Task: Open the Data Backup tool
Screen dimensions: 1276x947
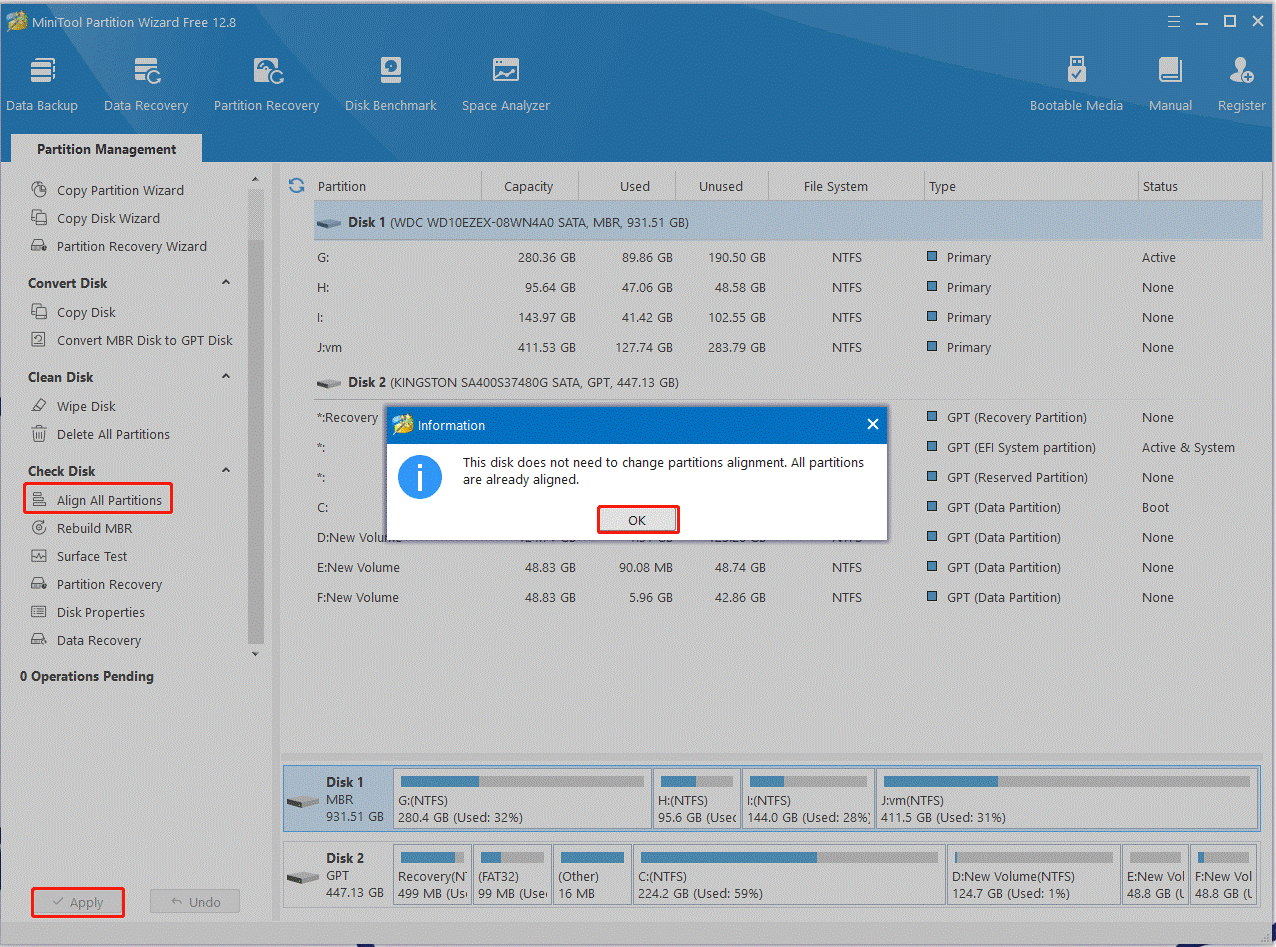Action: tap(42, 84)
